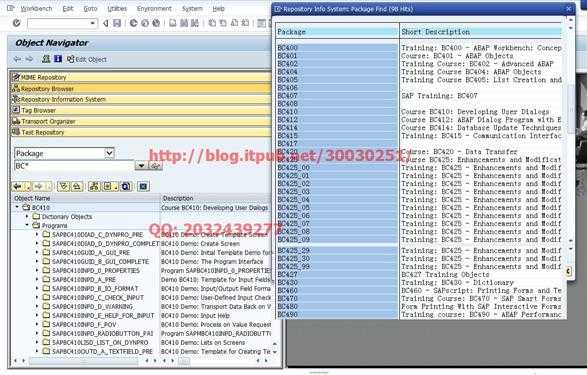Click the yellow Exit toolbar icon
The image size is (587, 375).
click(145, 23)
